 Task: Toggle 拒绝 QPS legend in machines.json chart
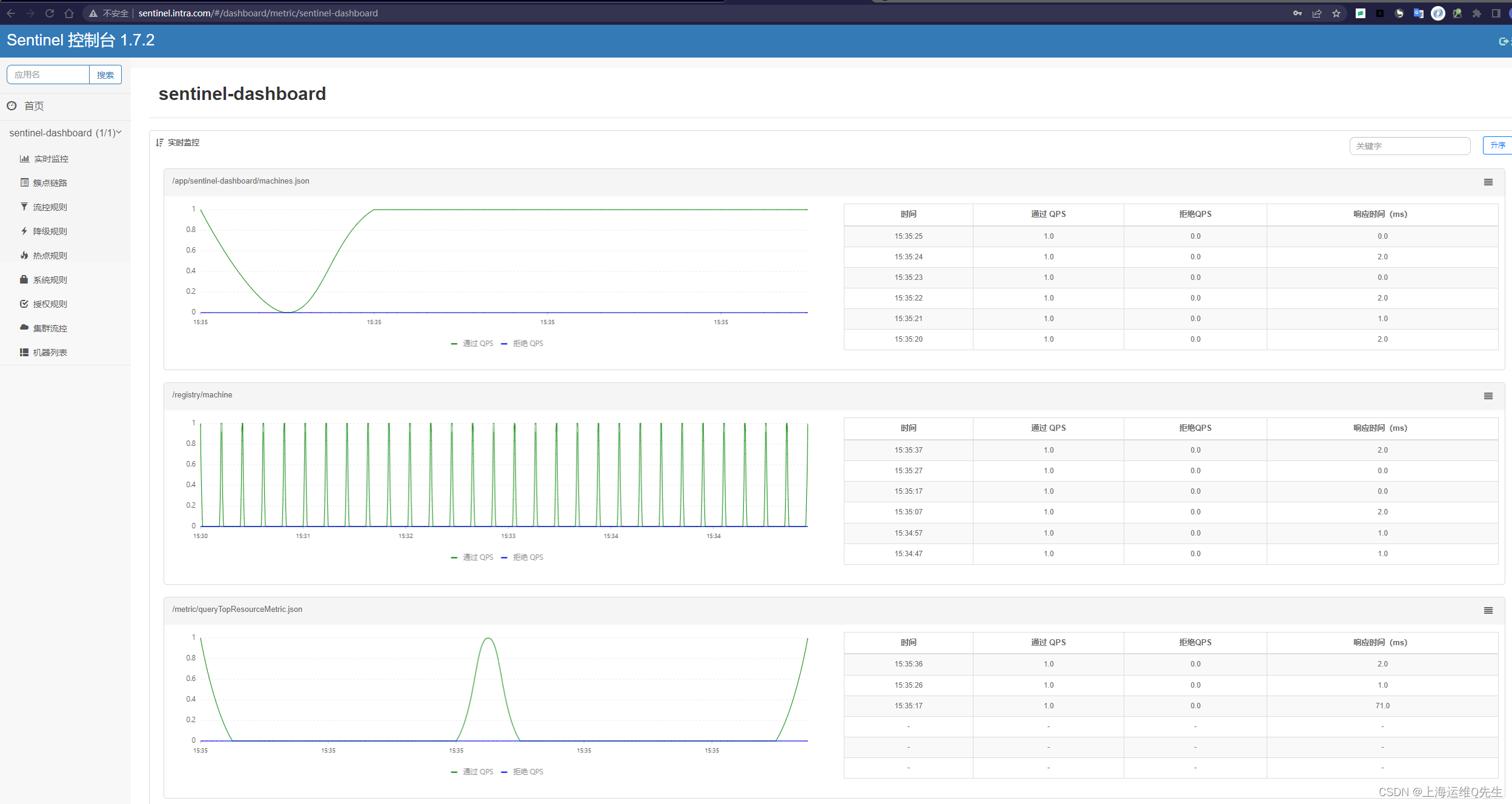pos(522,344)
